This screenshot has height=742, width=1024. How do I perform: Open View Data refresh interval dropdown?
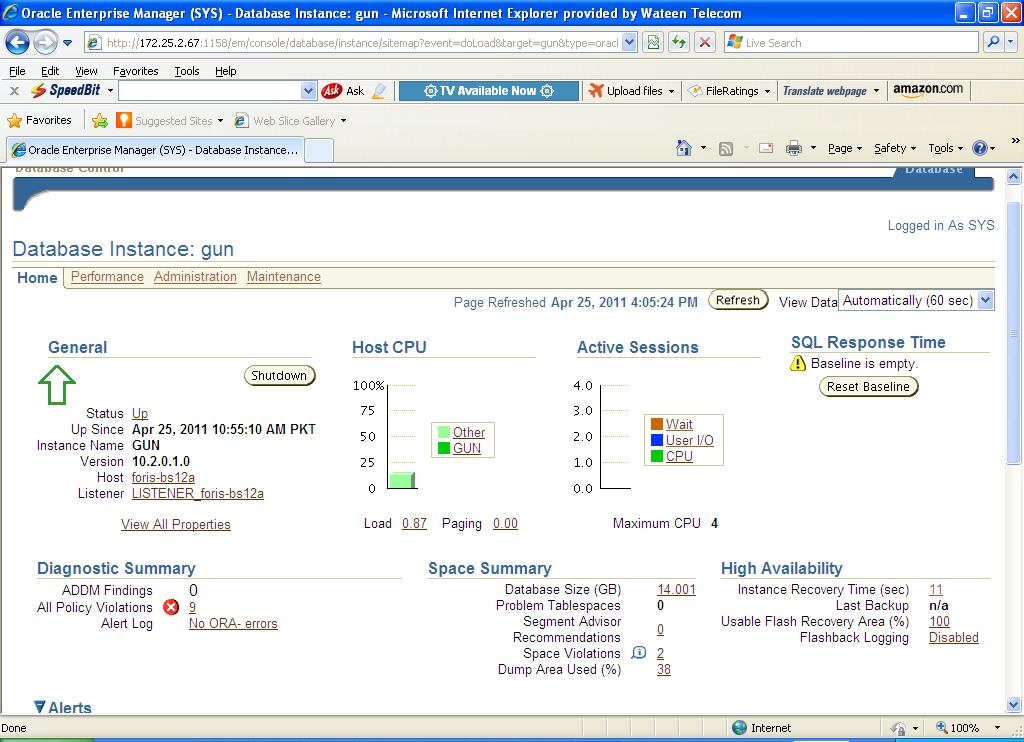pos(985,300)
